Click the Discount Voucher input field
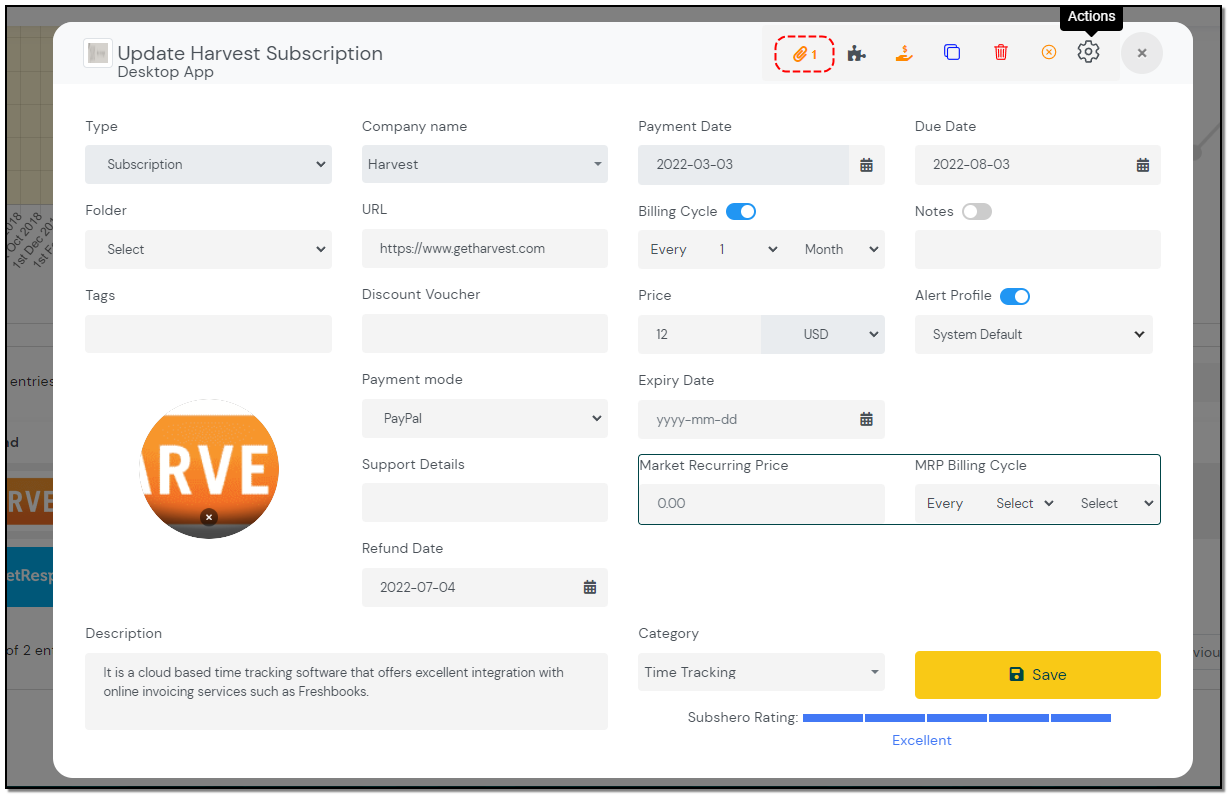The height and width of the screenshot is (795, 1228). pyautogui.click(x=485, y=334)
